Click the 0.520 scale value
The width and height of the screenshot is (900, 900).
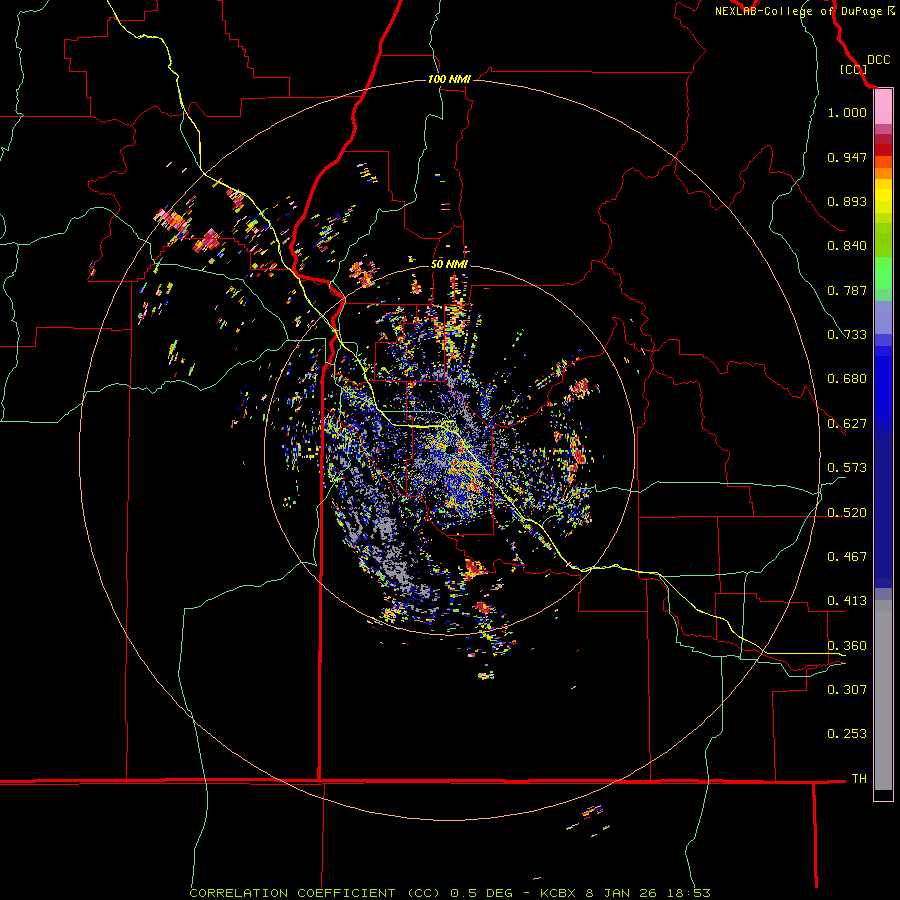tap(847, 513)
